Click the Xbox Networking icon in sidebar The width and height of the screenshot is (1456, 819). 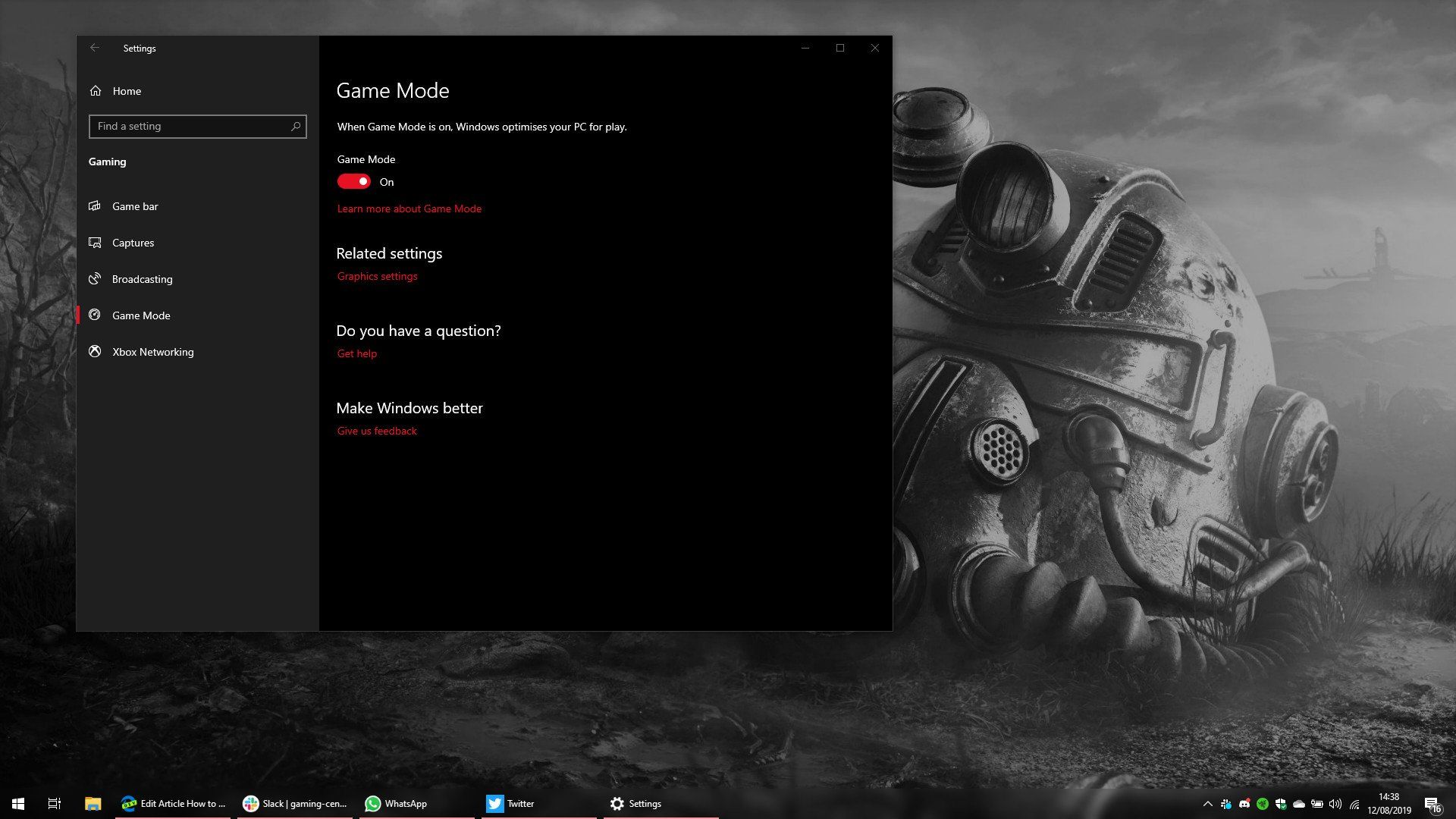coord(95,351)
